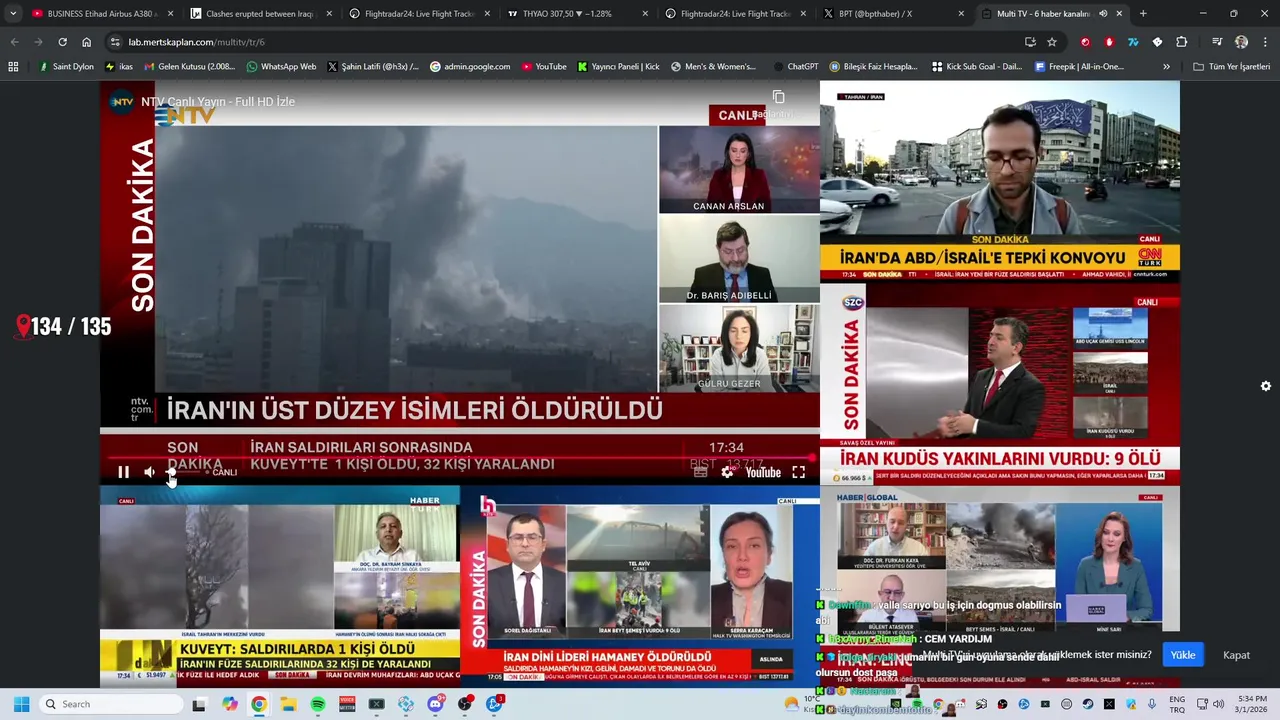The height and width of the screenshot is (720, 1280).
Task: Open the ENG TRQ language switcher
Action: [x=1178, y=704]
